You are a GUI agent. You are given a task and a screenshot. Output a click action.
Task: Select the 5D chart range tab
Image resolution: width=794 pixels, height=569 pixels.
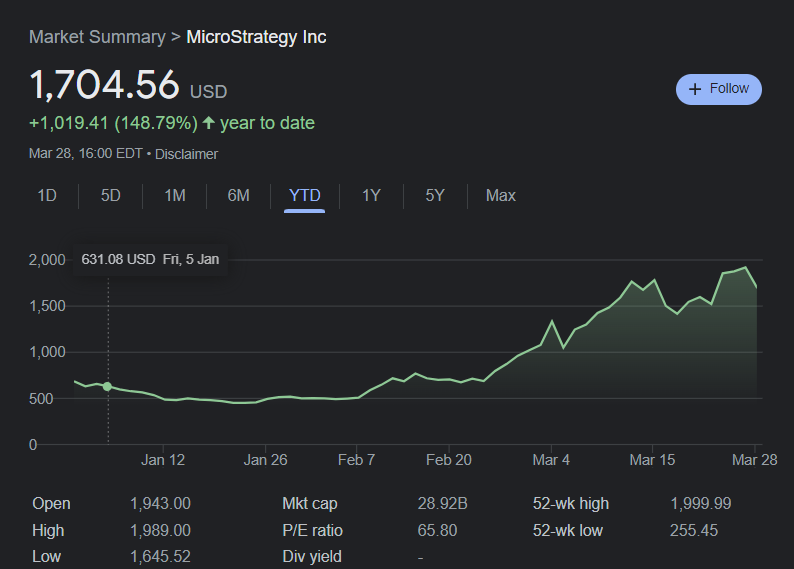click(x=111, y=195)
